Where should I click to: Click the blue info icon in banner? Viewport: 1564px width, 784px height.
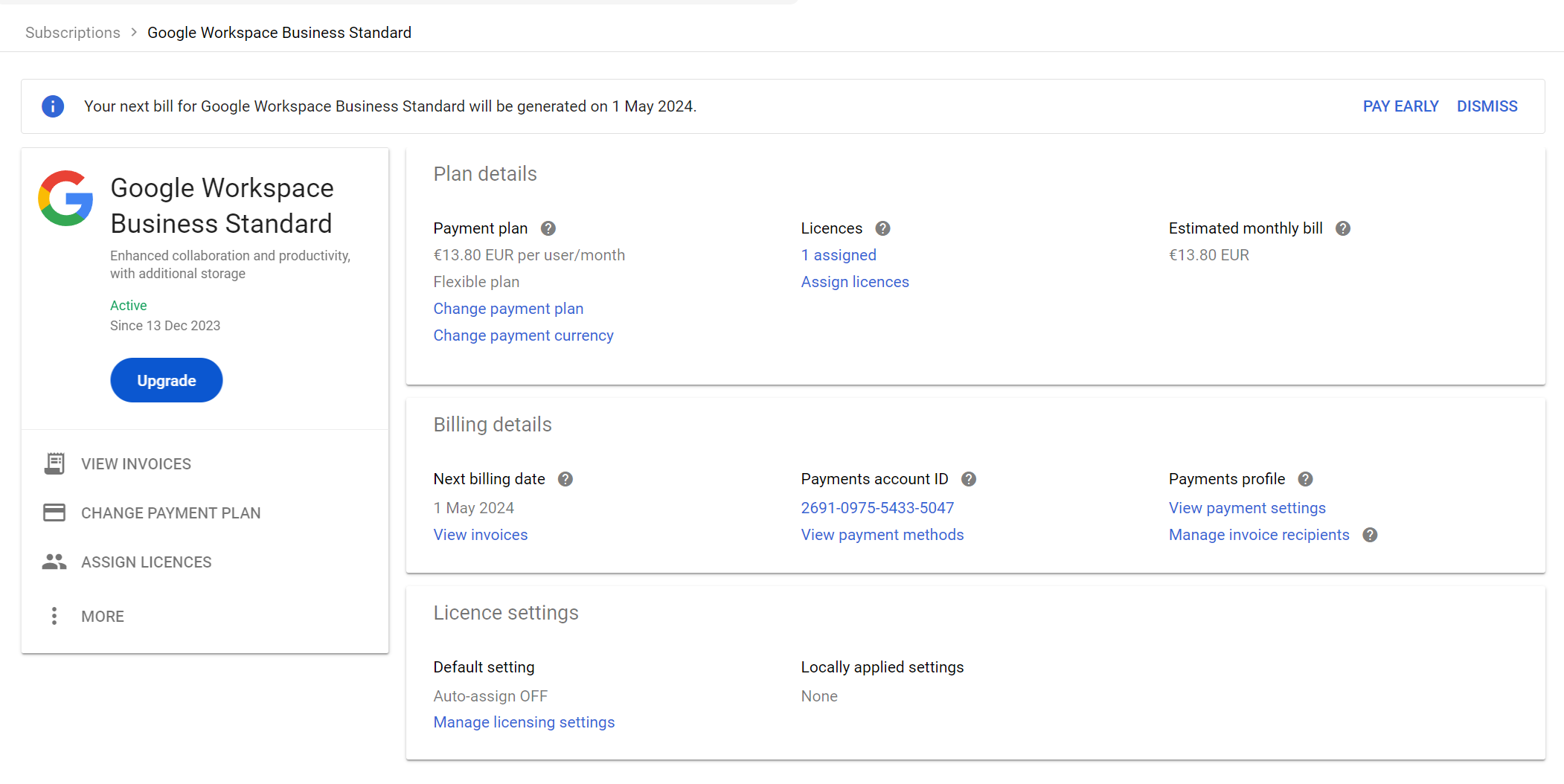click(53, 106)
